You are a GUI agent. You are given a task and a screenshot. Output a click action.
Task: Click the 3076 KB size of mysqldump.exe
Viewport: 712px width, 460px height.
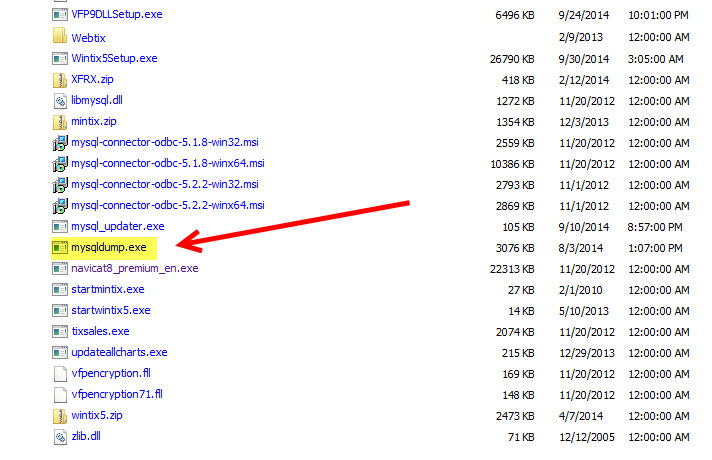click(515, 248)
